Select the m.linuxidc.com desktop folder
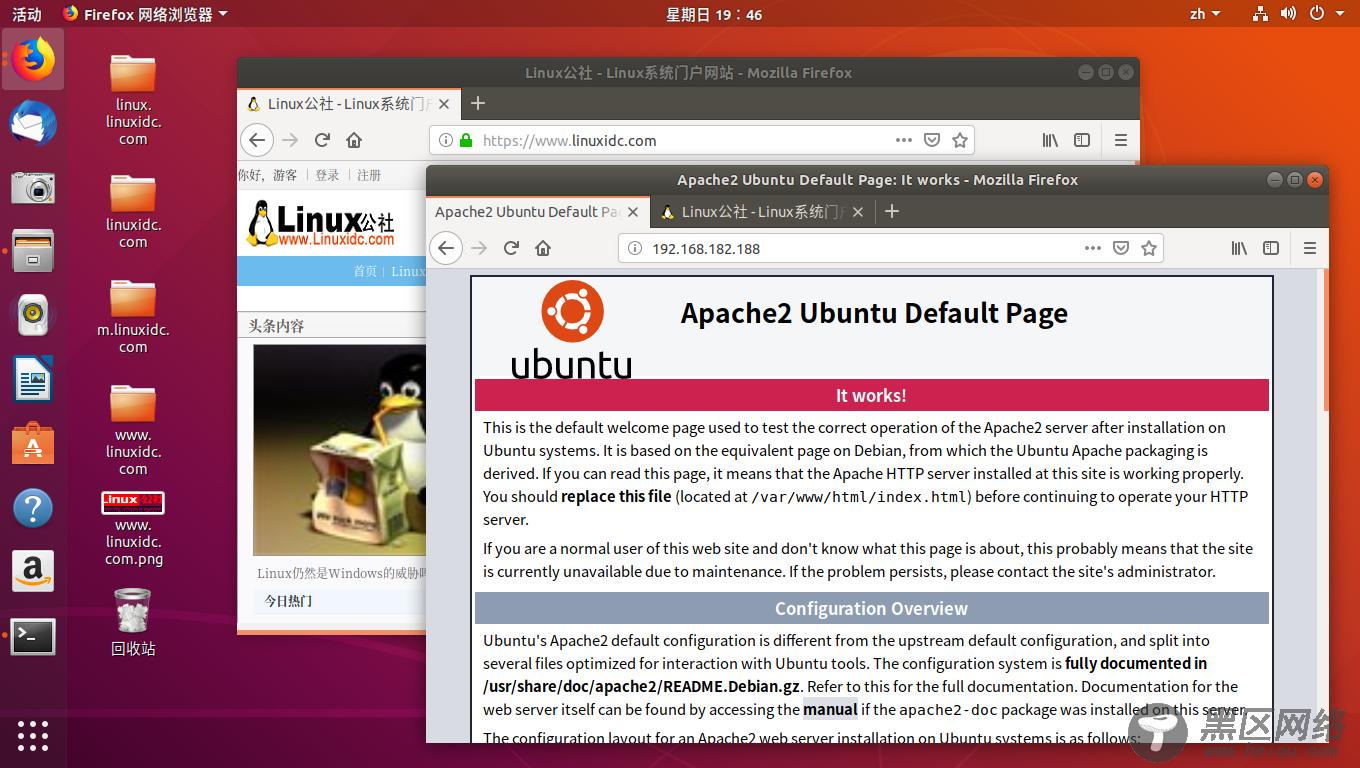This screenshot has width=1360, height=768. tap(133, 315)
